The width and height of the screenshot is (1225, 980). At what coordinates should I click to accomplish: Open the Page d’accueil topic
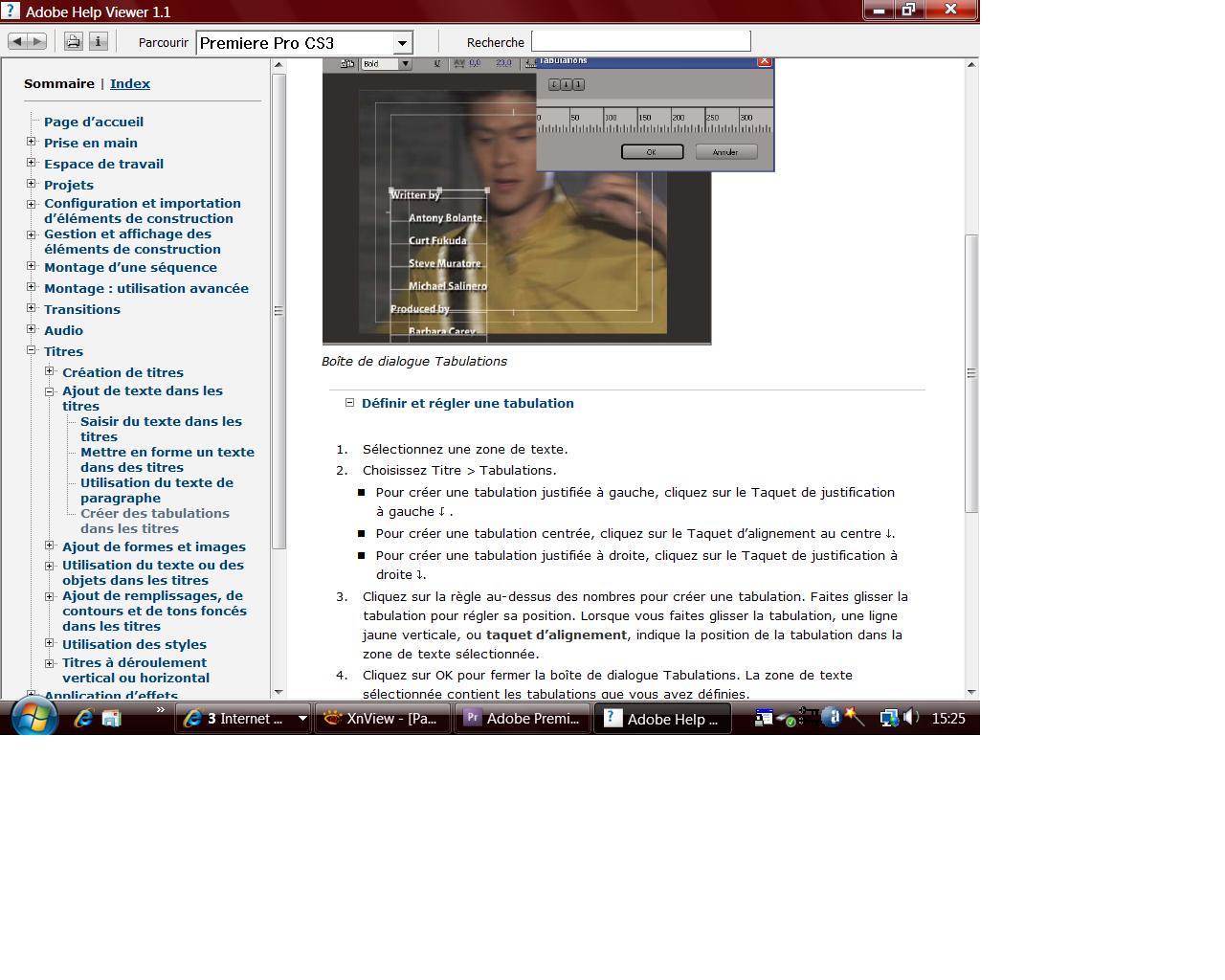pos(94,122)
